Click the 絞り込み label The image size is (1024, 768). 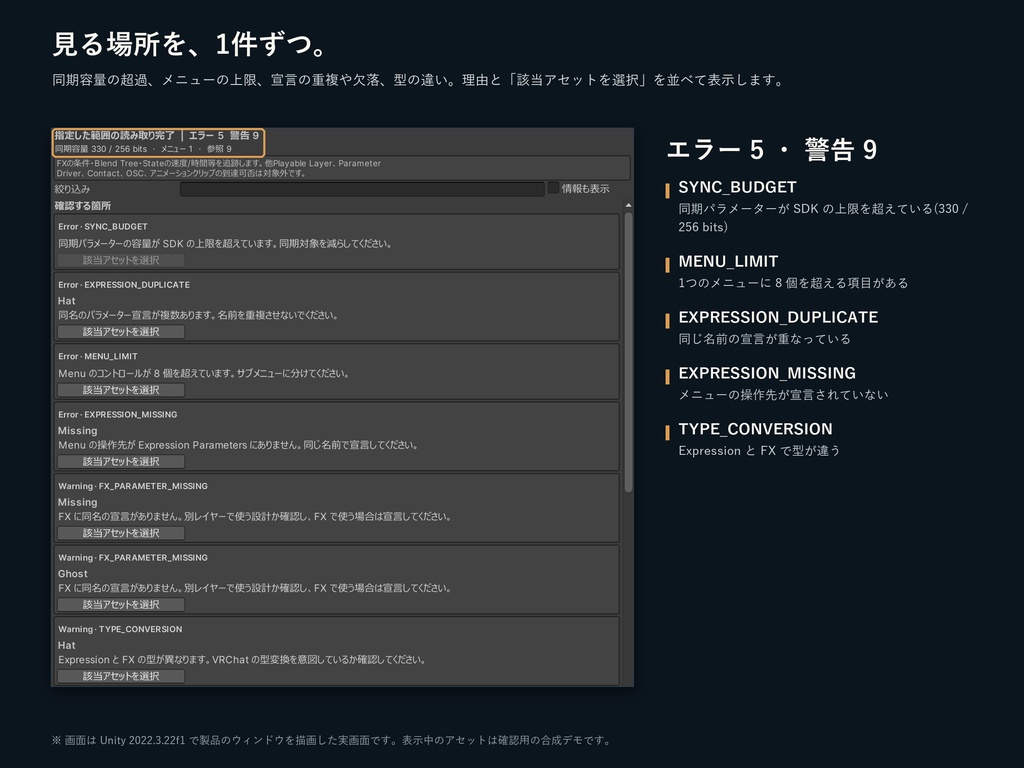[72, 189]
